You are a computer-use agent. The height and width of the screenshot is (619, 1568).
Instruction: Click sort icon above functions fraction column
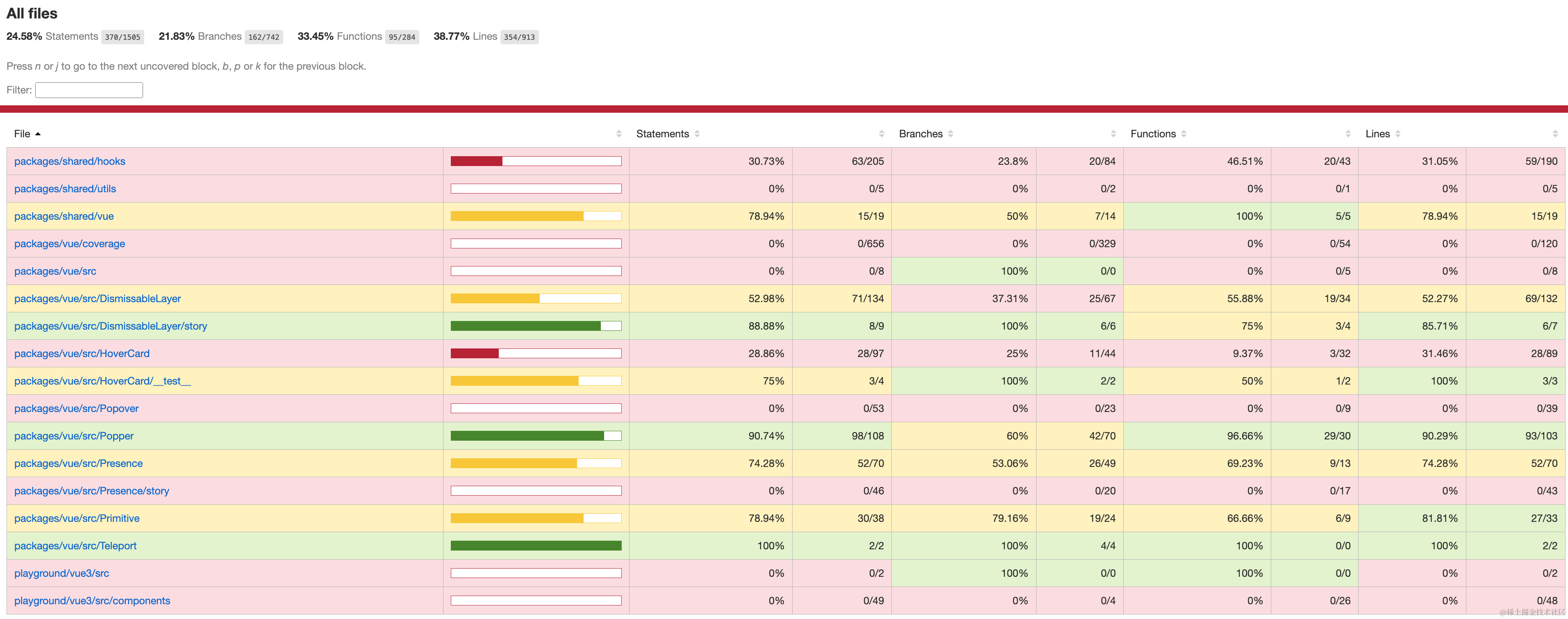coord(1348,134)
